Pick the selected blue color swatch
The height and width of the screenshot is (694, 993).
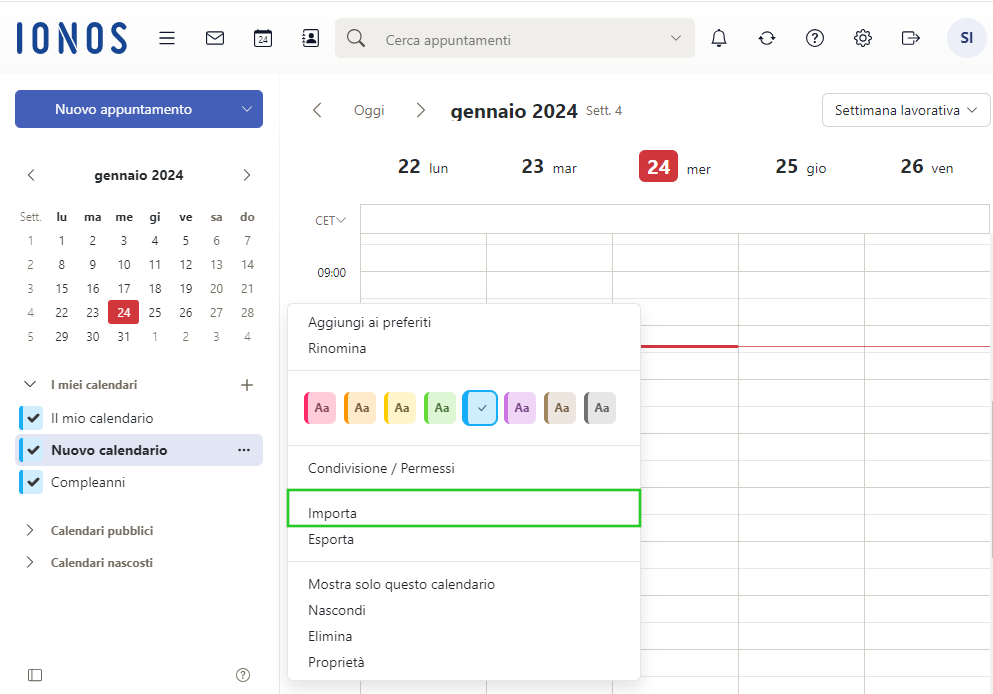(480, 408)
